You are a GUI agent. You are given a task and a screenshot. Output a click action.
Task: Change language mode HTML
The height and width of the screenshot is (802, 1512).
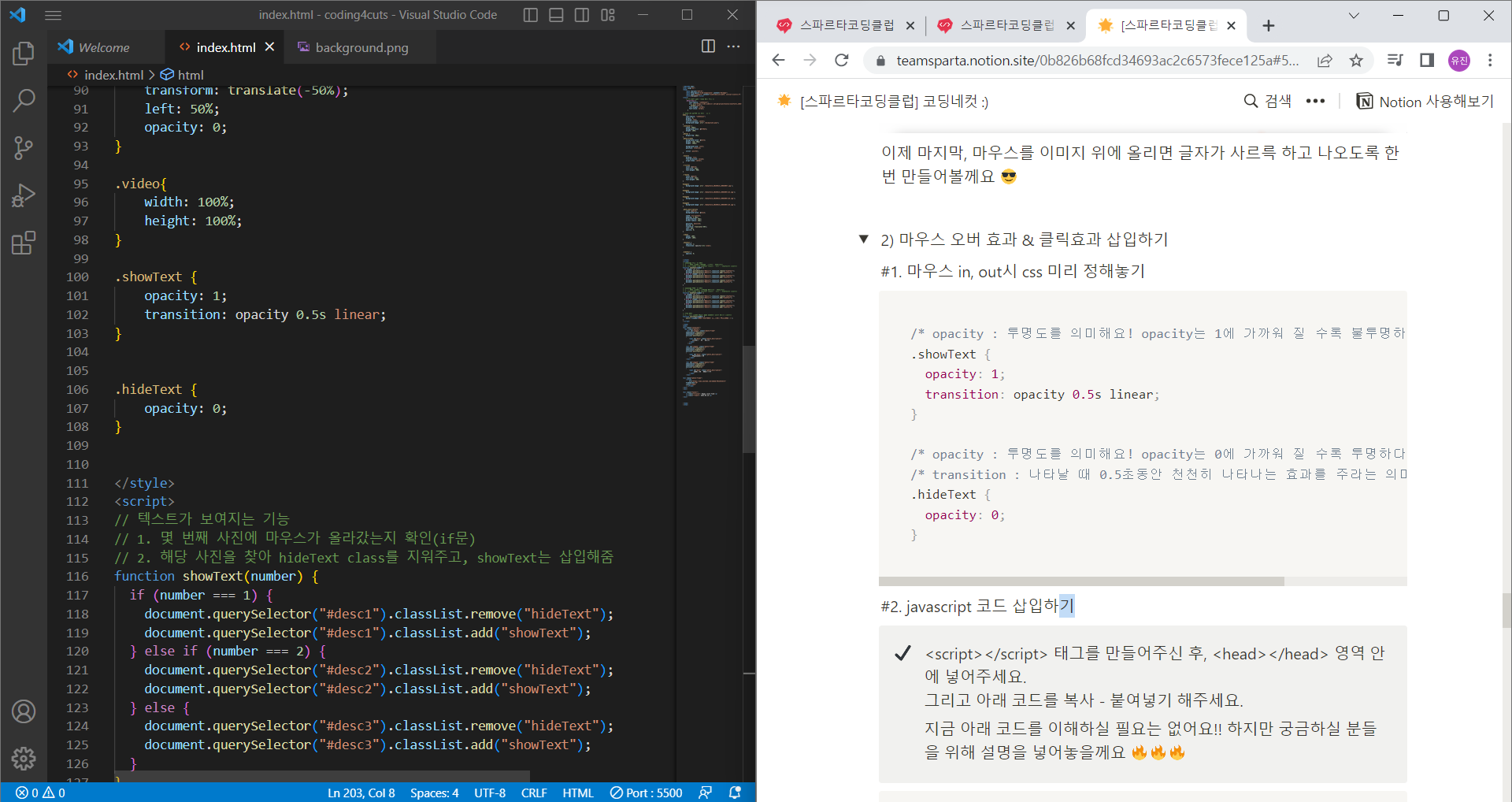coord(578,793)
